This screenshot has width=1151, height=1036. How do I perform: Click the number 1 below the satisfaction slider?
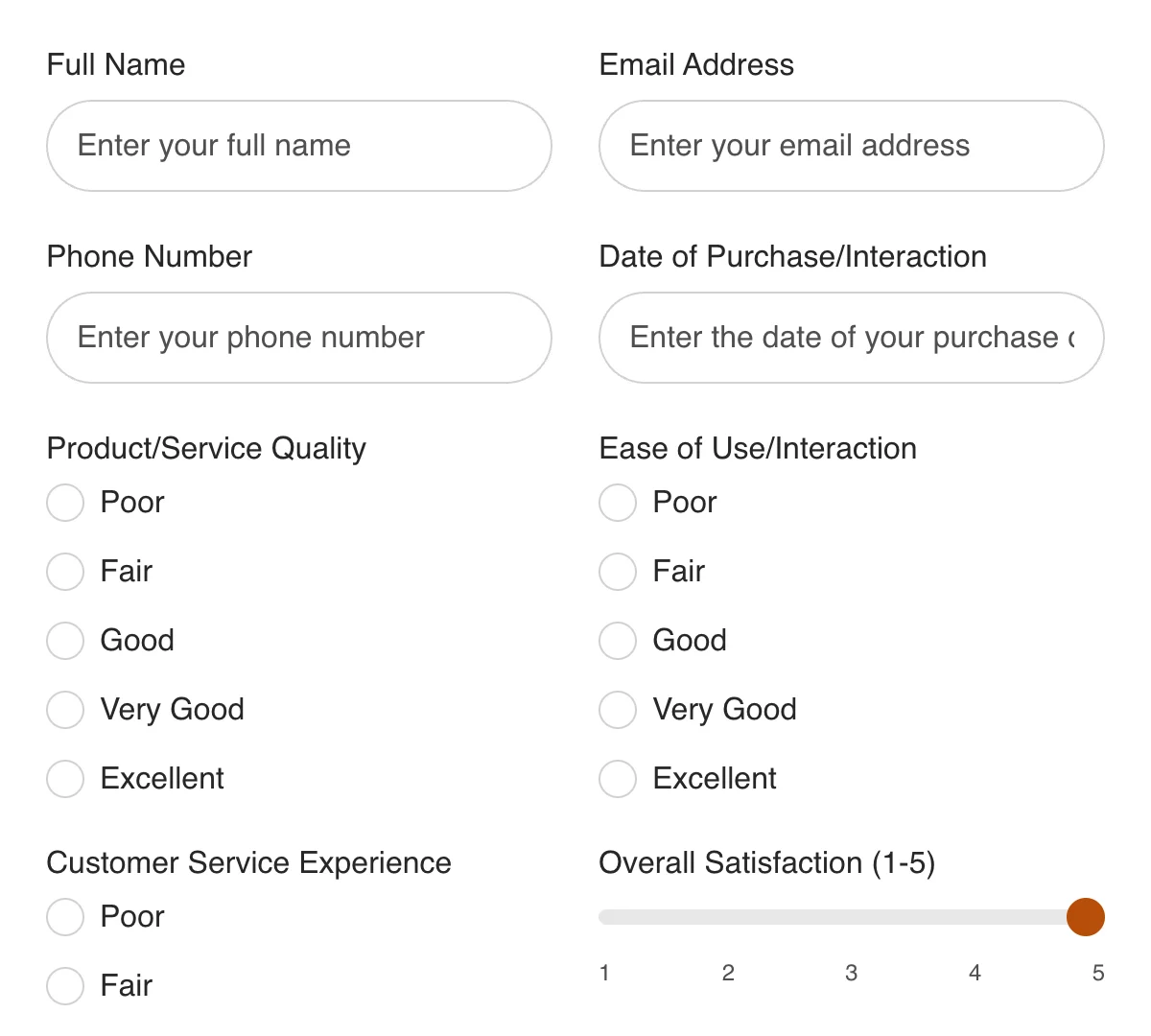(605, 973)
